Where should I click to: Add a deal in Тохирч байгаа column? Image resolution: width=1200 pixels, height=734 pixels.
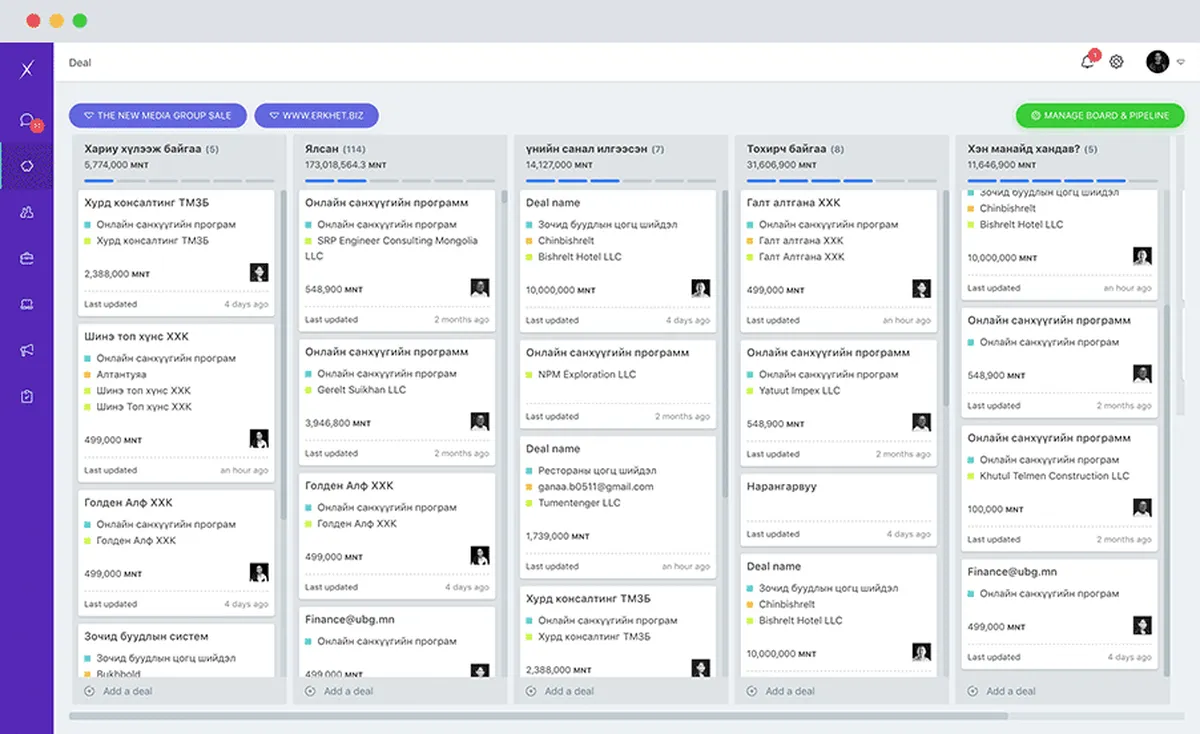pyautogui.click(x=781, y=691)
